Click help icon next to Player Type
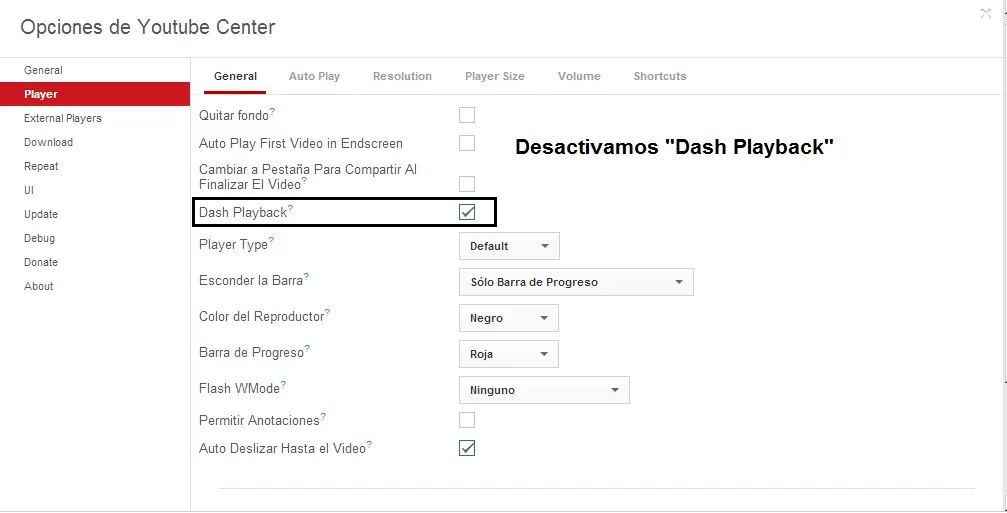Image resolution: width=1007 pixels, height=513 pixels. pos(271,241)
